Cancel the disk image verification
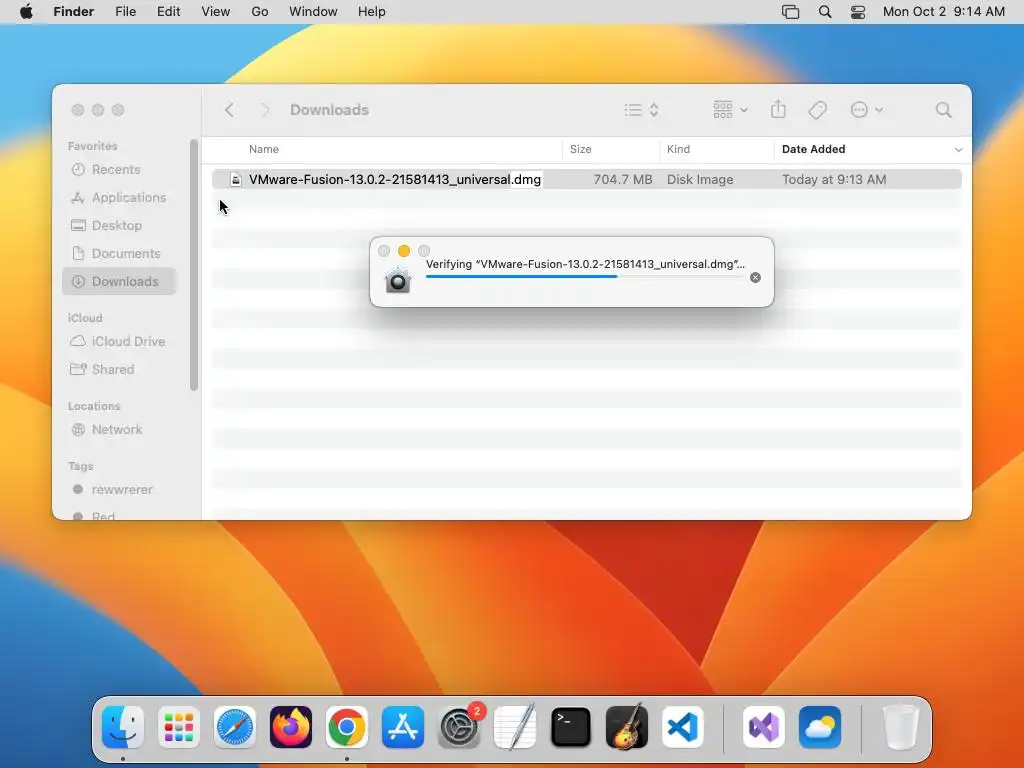 click(755, 278)
